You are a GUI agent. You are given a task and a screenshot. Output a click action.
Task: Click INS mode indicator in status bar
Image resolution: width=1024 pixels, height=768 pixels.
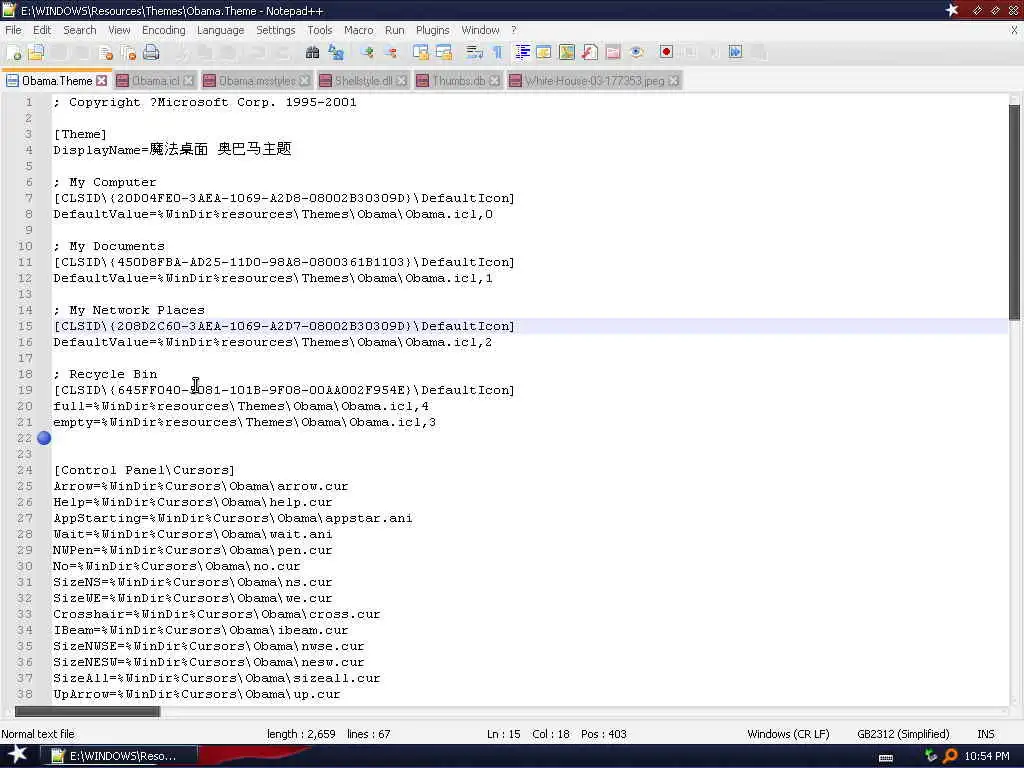(985, 734)
